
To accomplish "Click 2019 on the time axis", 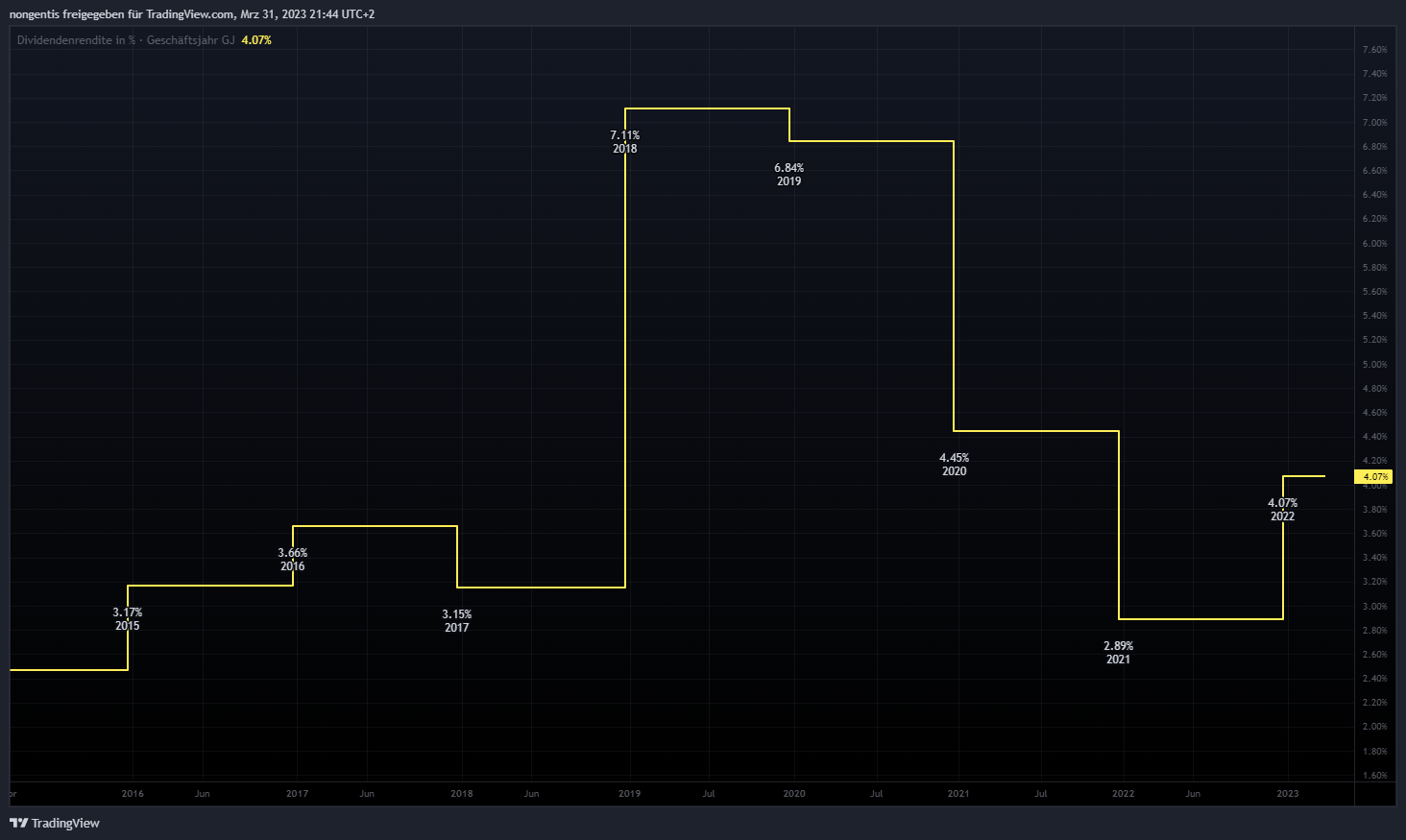I will pos(630,794).
